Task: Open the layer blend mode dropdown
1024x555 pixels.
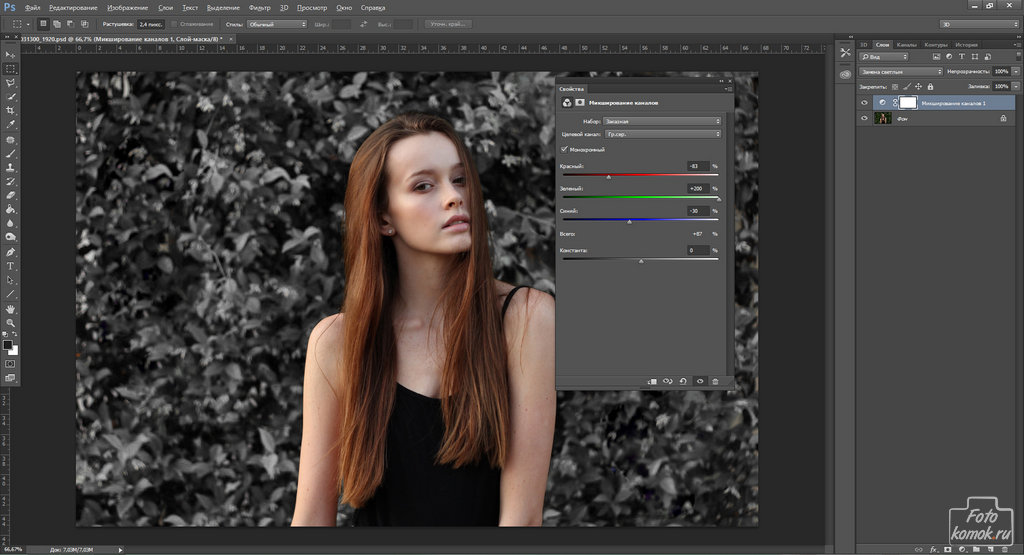Action: (900, 71)
